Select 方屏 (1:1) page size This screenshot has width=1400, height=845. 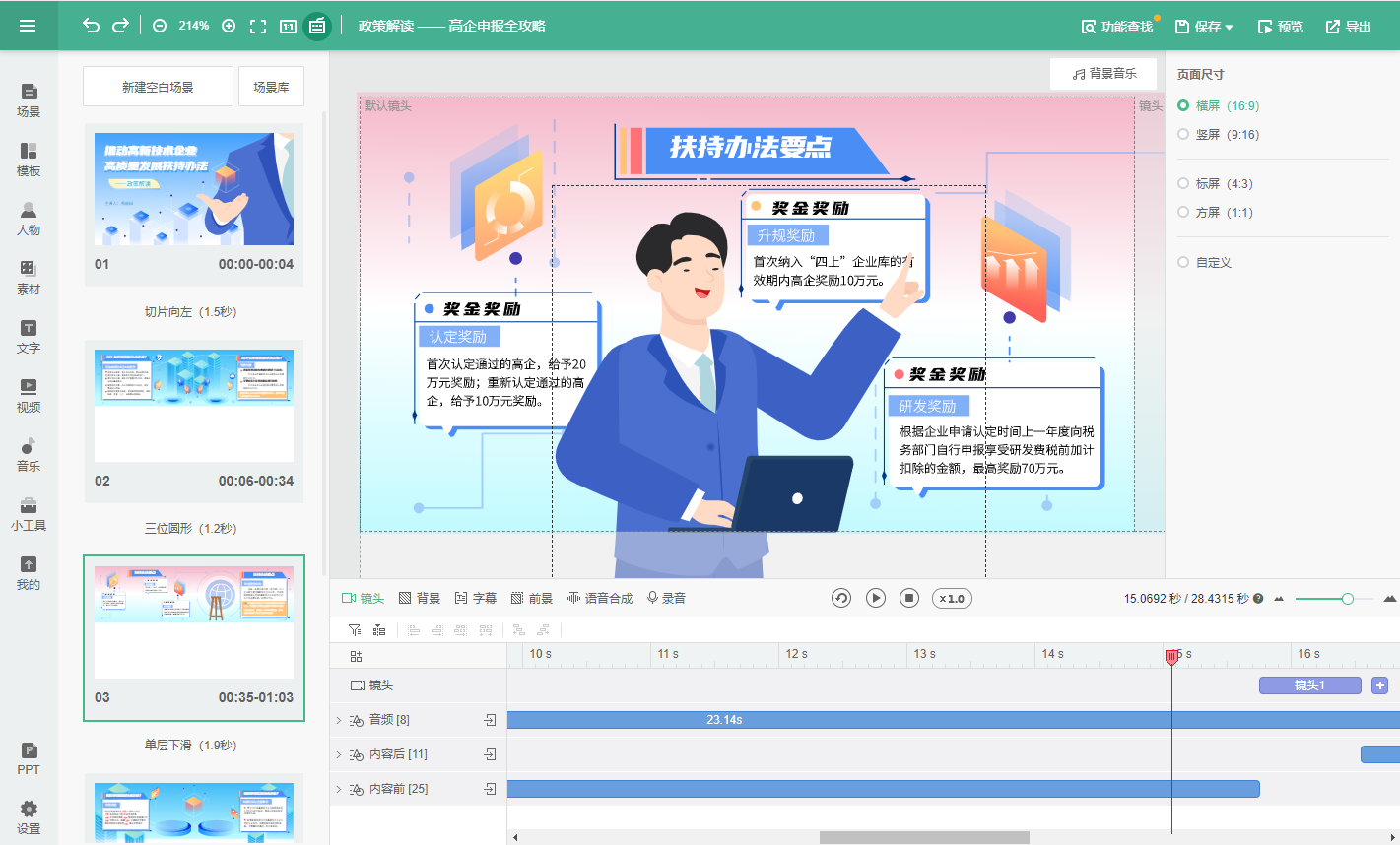[x=1215, y=212]
